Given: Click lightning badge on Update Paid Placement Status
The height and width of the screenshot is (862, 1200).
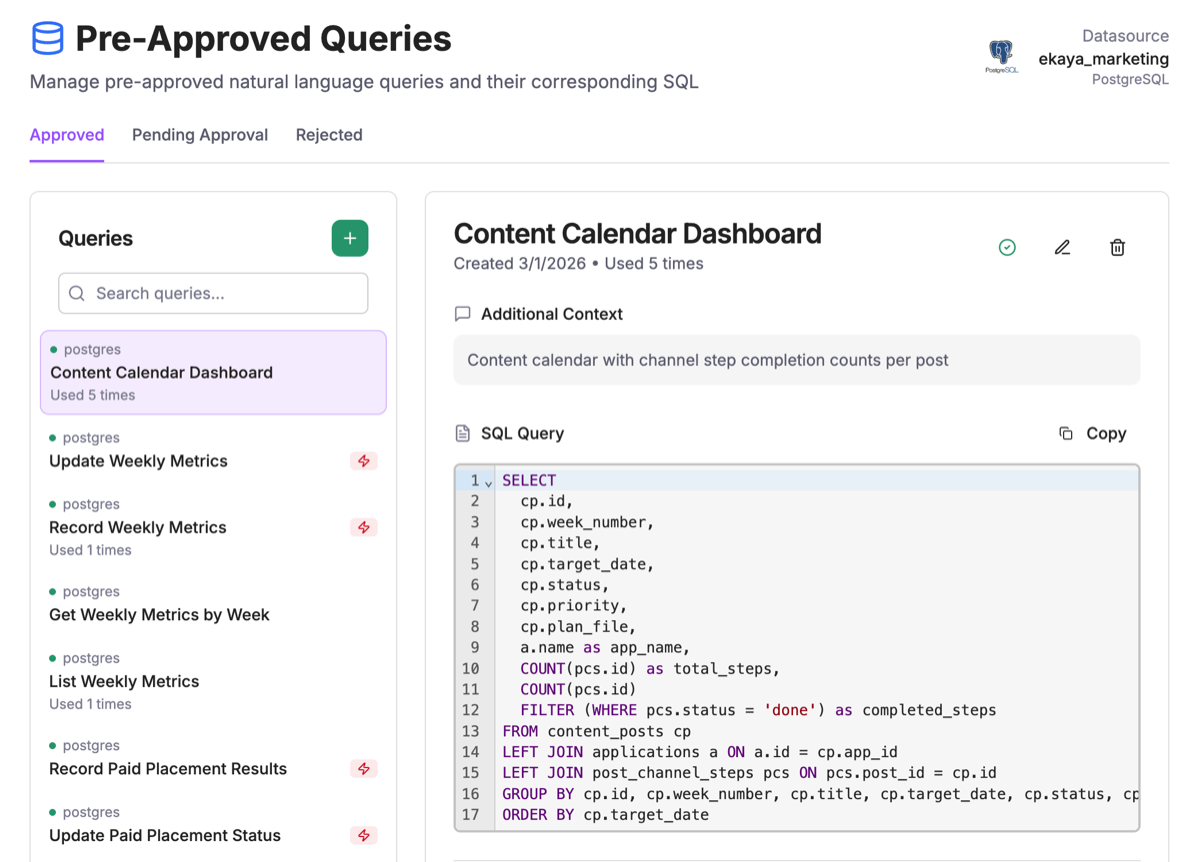Looking at the screenshot, I should coord(364,835).
